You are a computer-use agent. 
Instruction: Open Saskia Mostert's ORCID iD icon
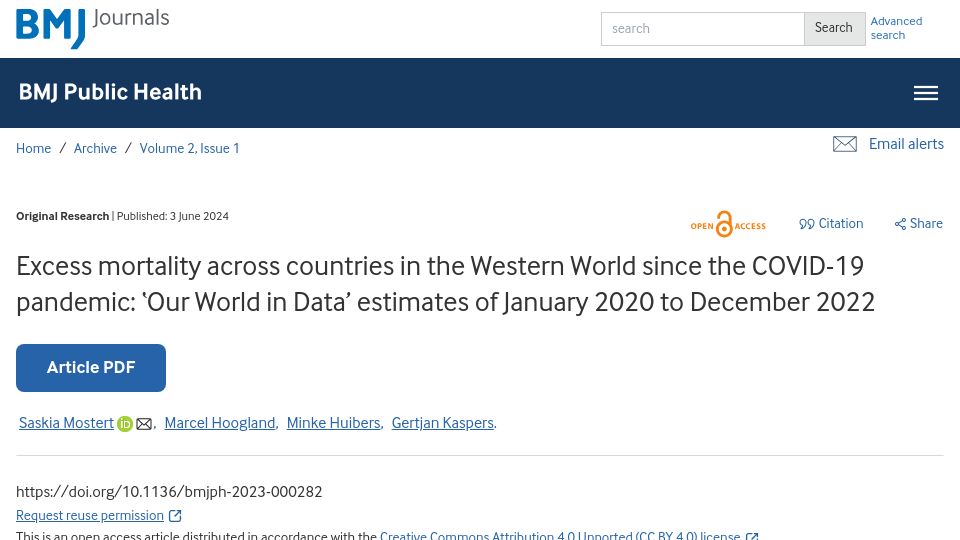point(125,424)
